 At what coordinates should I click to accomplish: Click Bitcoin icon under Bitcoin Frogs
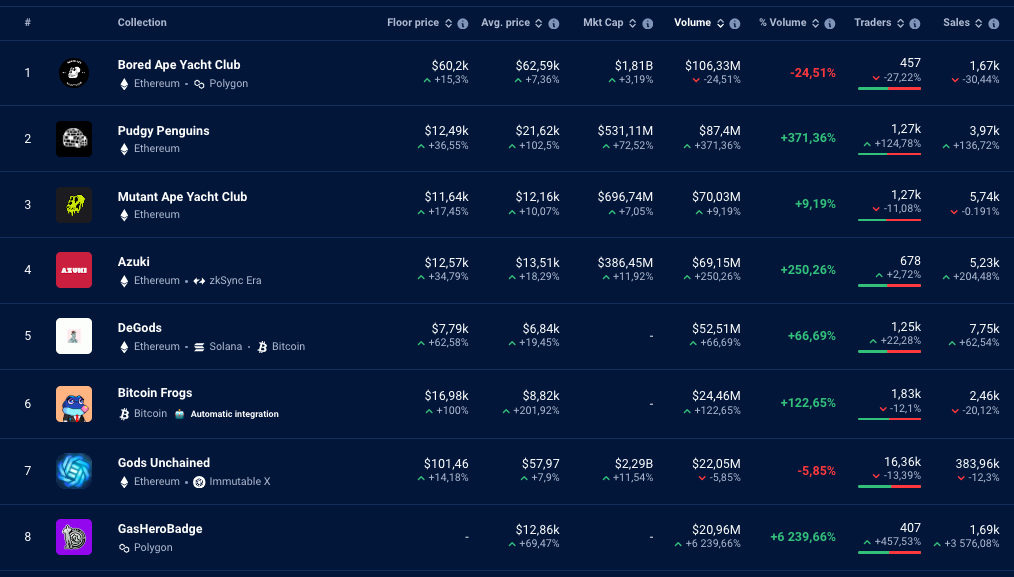point(124,414)
